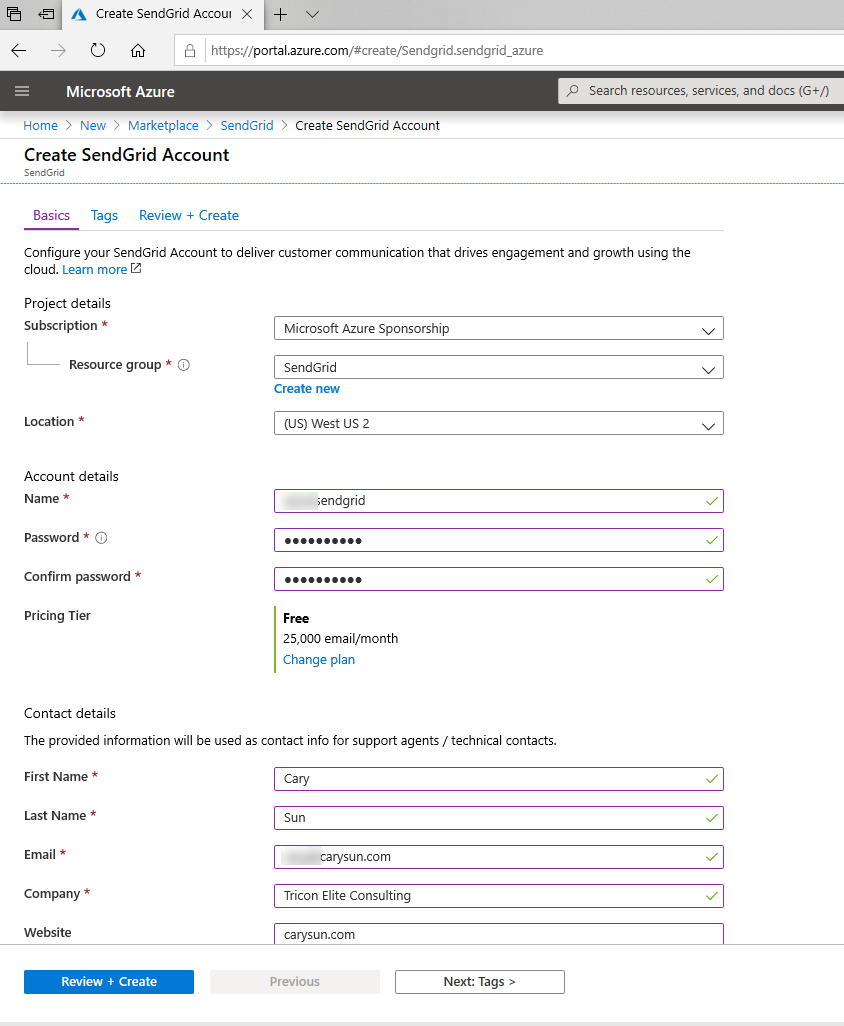Click the Last Name field
The width and height of the screenshot is (844, 1026).
(499, 818)
